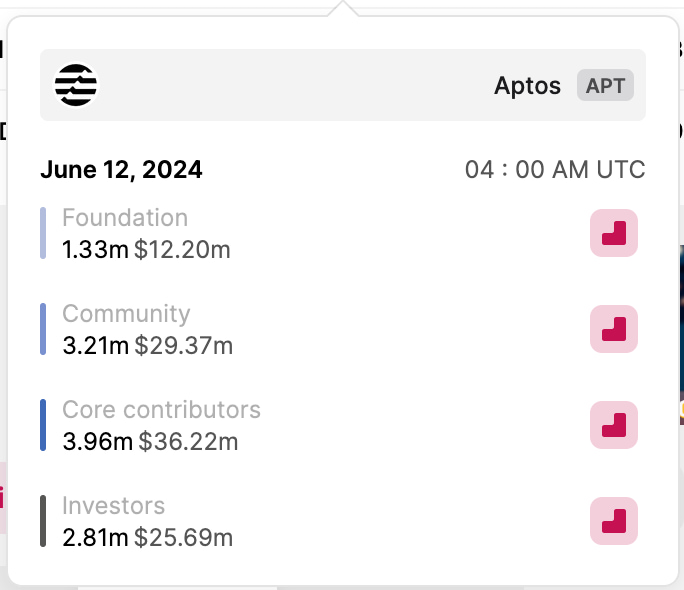This screenshot has width=684, height=590.
Task: Click the Community allocation color bar
Action: click(x=43, y=329)
